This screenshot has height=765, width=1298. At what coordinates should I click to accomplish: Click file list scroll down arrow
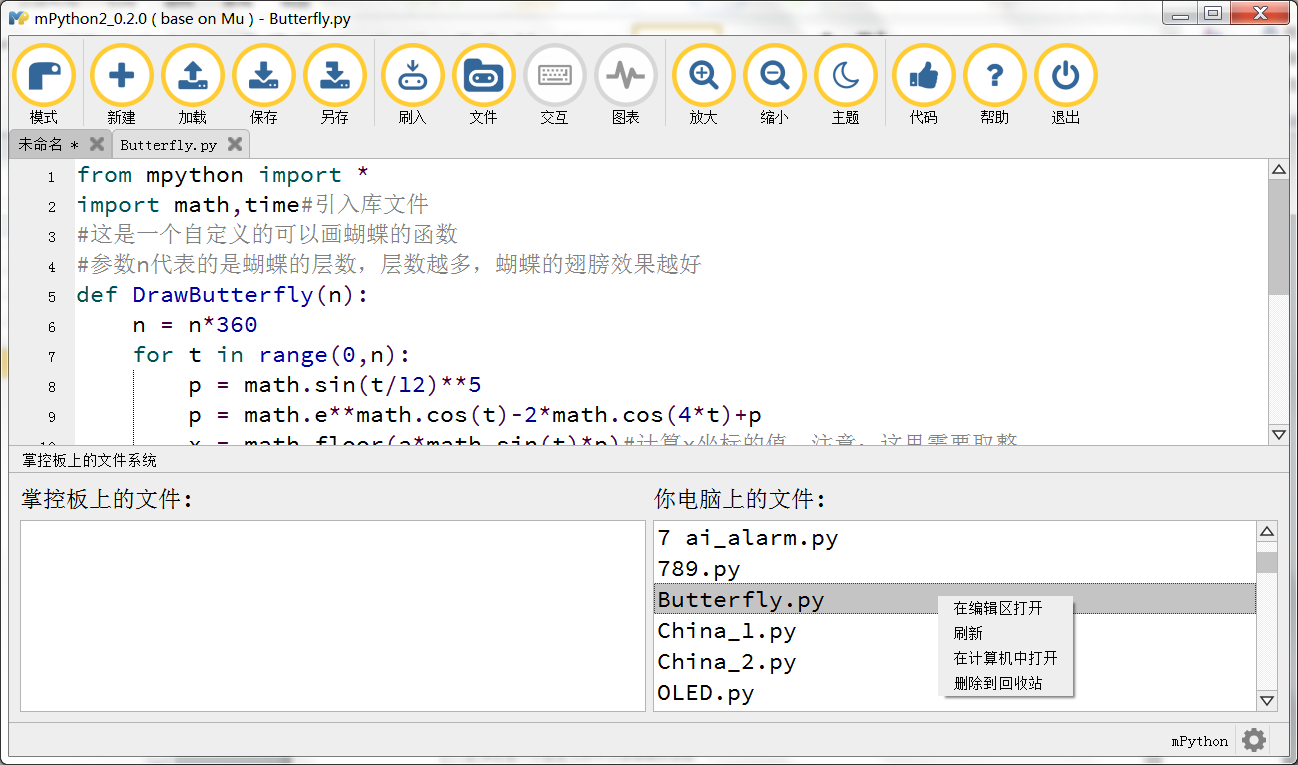click(1267, 701)
